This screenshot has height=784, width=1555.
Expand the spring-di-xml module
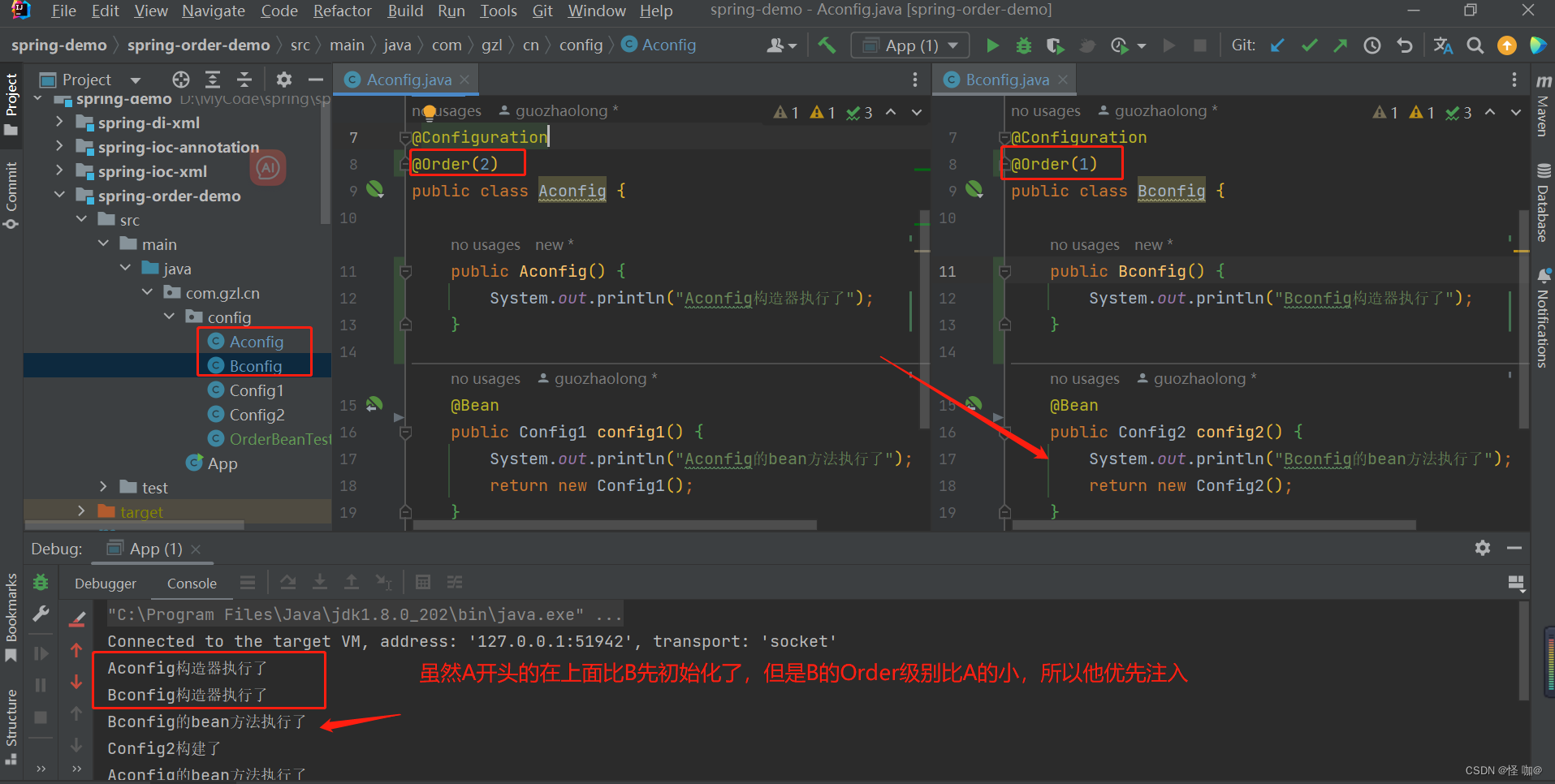tap(59, 123)
